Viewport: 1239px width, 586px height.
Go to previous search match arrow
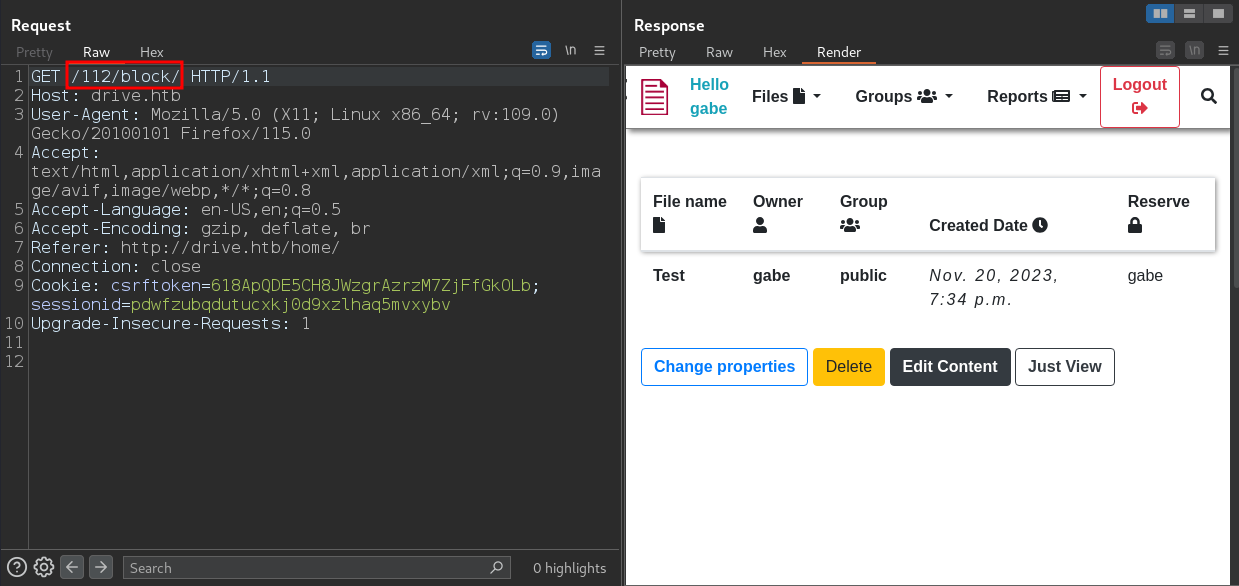coord(72,567)
